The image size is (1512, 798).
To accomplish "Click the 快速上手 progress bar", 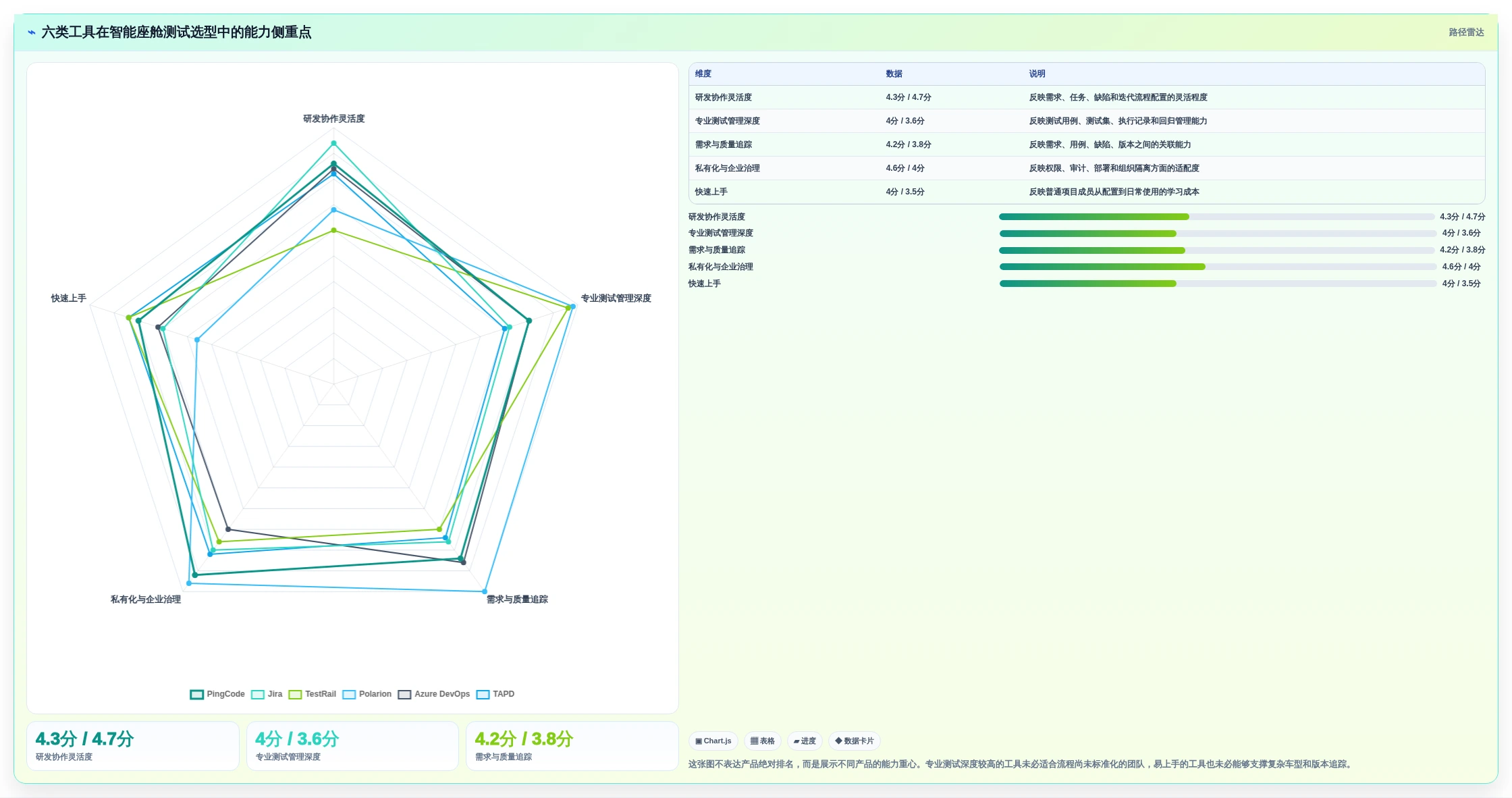I will point(1218,284).
